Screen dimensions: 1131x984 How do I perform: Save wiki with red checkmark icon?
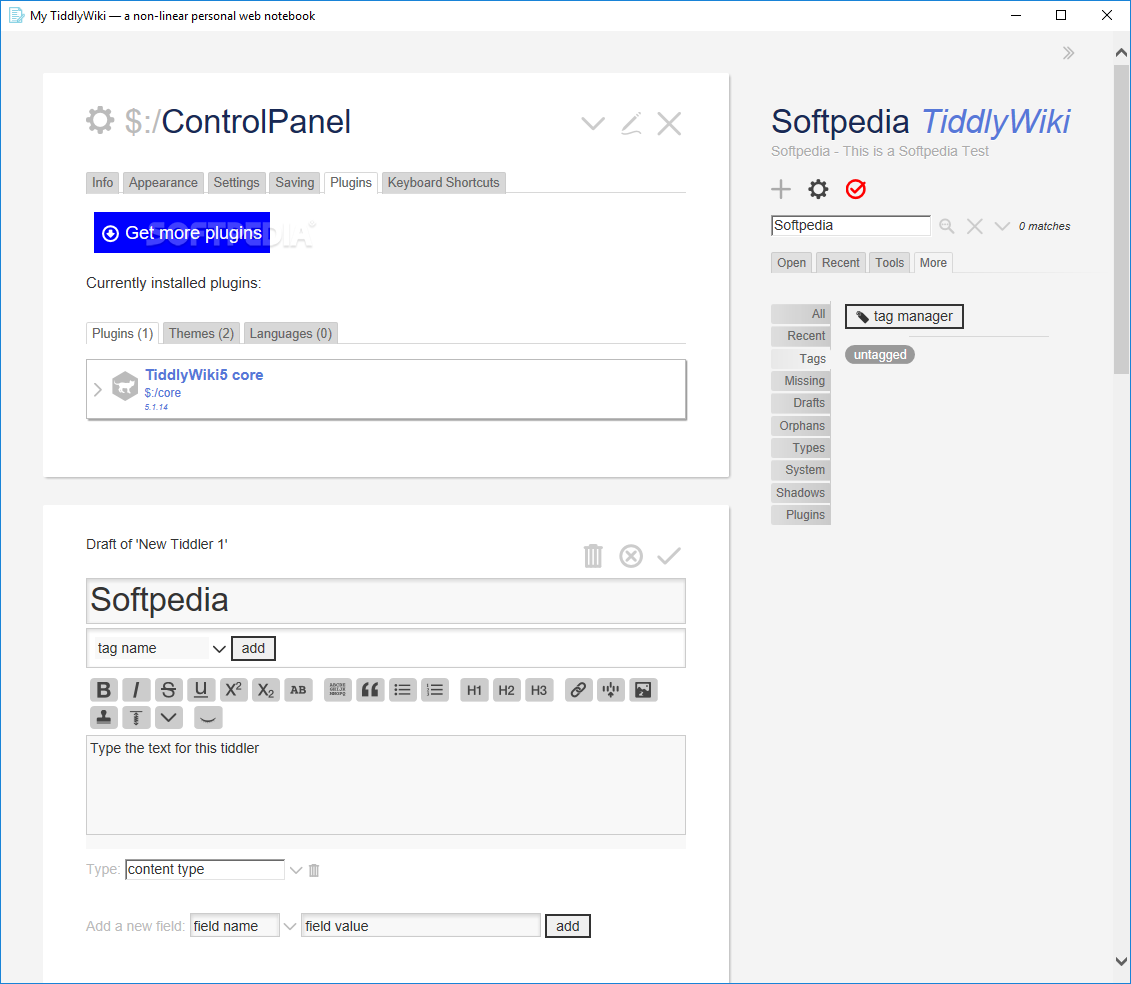tap(855, 189)
